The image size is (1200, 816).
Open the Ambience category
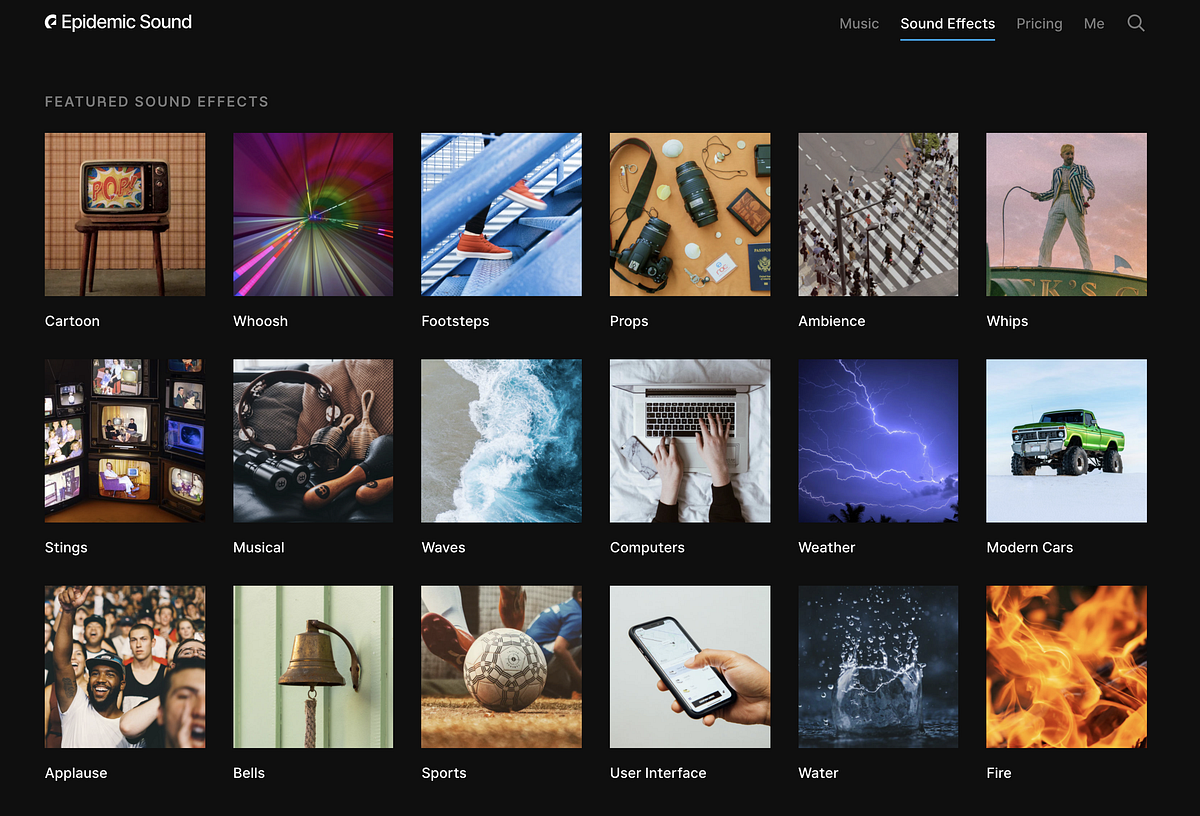878,214
